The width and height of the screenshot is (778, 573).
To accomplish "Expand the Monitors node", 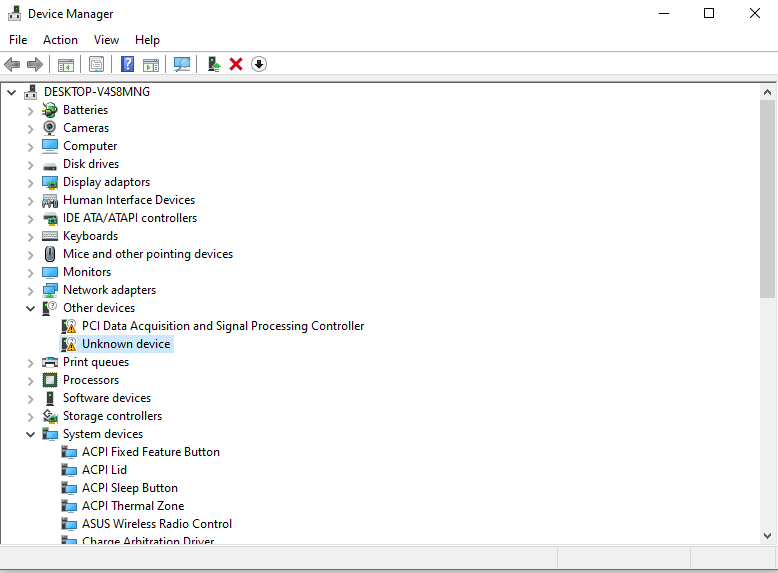I will pyautogui.click(x=30, y=273).
